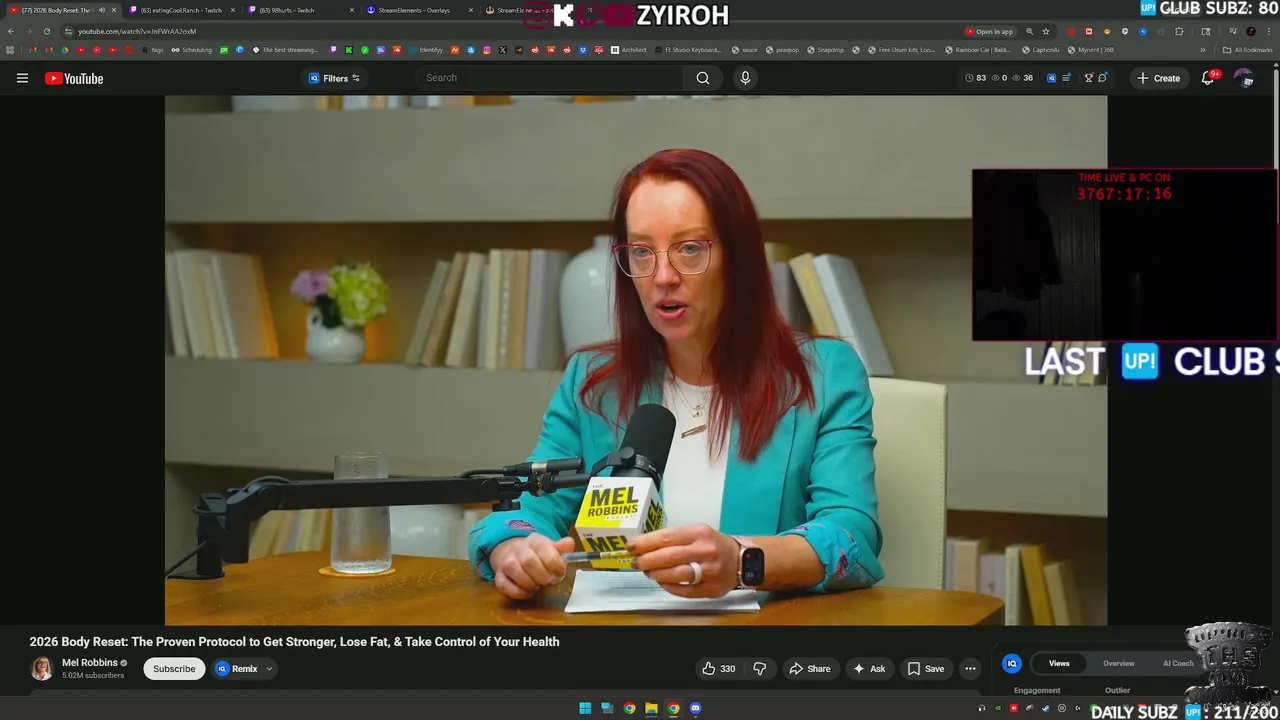The image size is (1280, 720).
Task: Open the Mel Robbins channel avatar
Action: [42, 669]
